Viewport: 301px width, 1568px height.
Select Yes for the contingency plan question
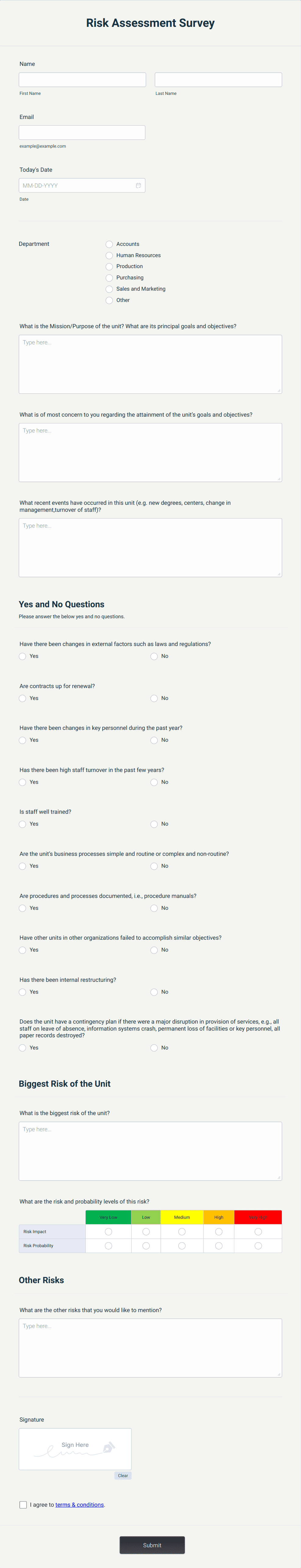[22, 1048]
